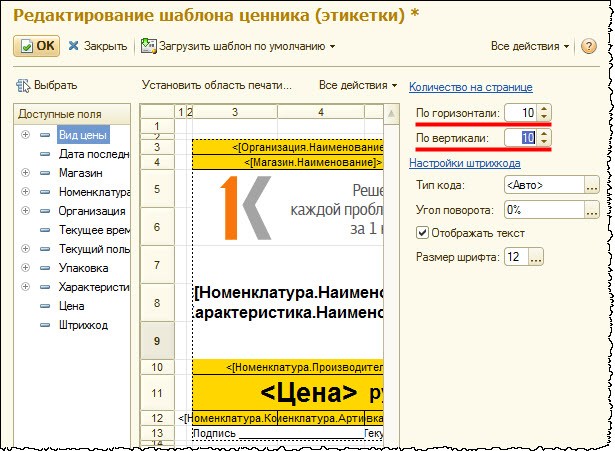Screen dimensions: 615x451
Task: Select the Номенклатура field
Action: point(94,192)
